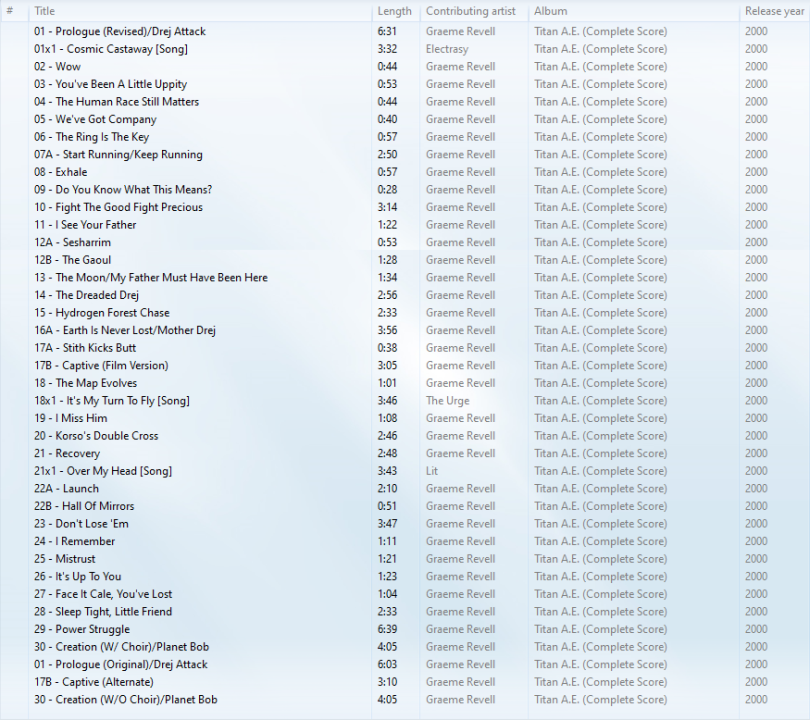Click the length '6:31' of Prologue (Revised)
Image resolution: width=810 pixels, height=720 pixels.
point(387,32)
